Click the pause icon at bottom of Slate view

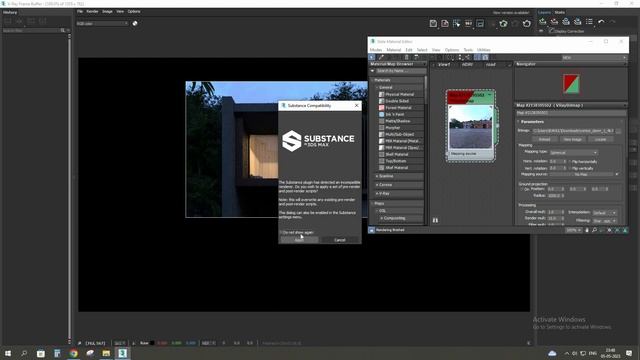(x=435, y=220)
